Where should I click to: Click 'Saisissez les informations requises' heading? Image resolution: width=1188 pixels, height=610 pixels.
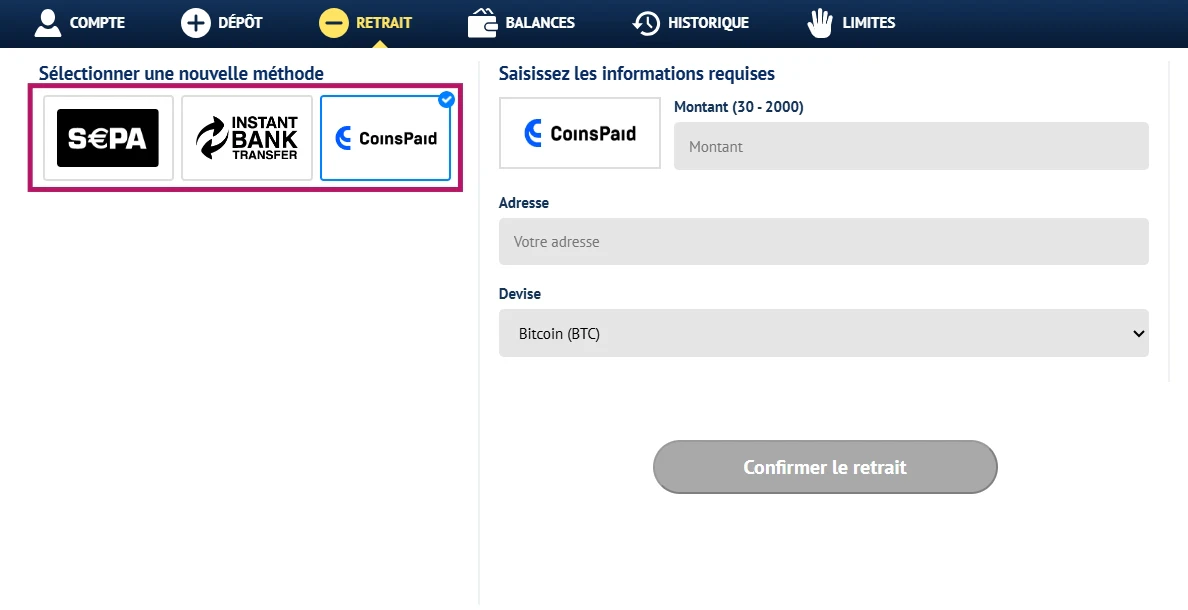(x=636, y=74)
